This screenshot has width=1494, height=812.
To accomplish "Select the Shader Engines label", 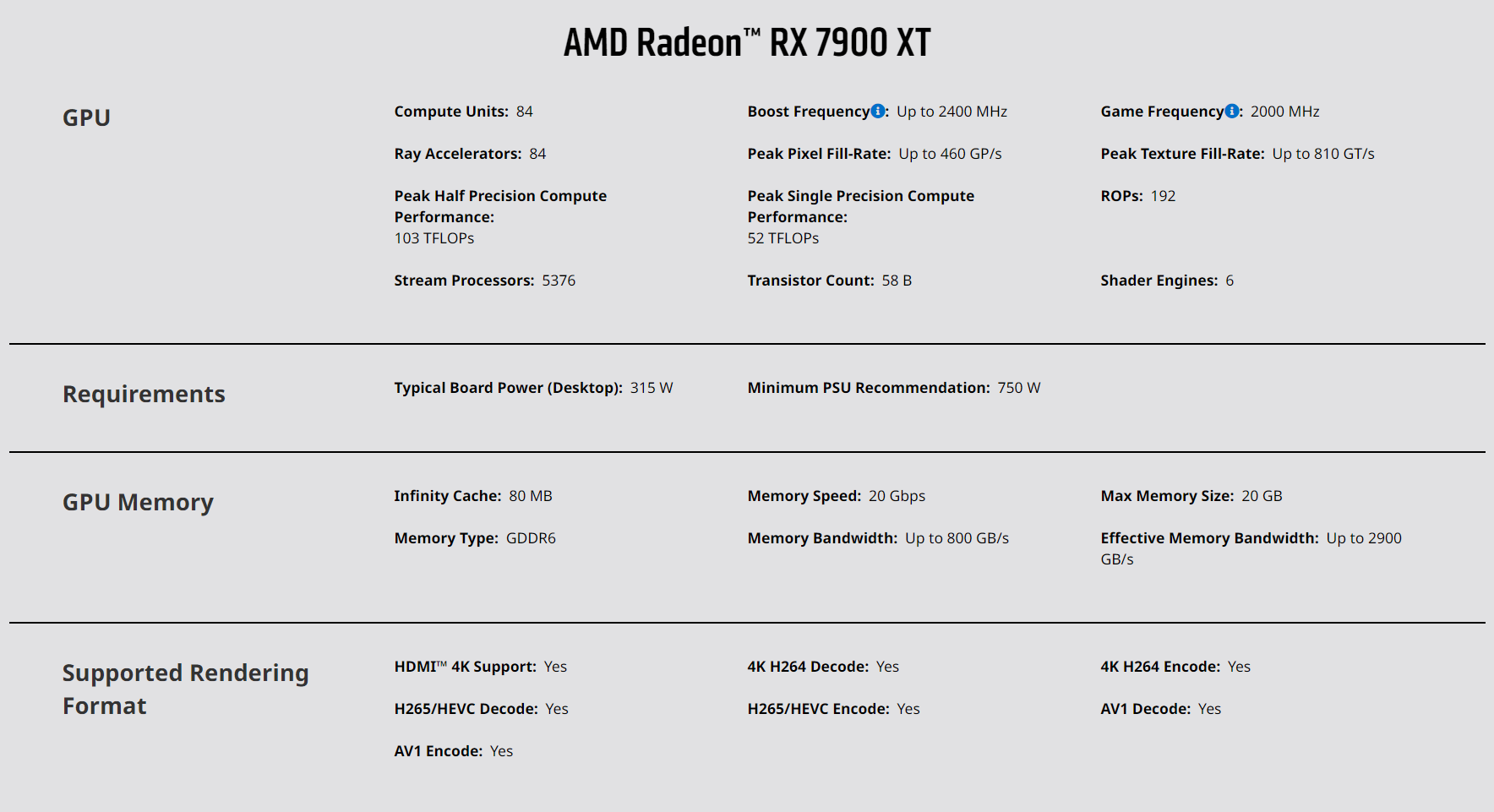I will tap(1159, 281).
